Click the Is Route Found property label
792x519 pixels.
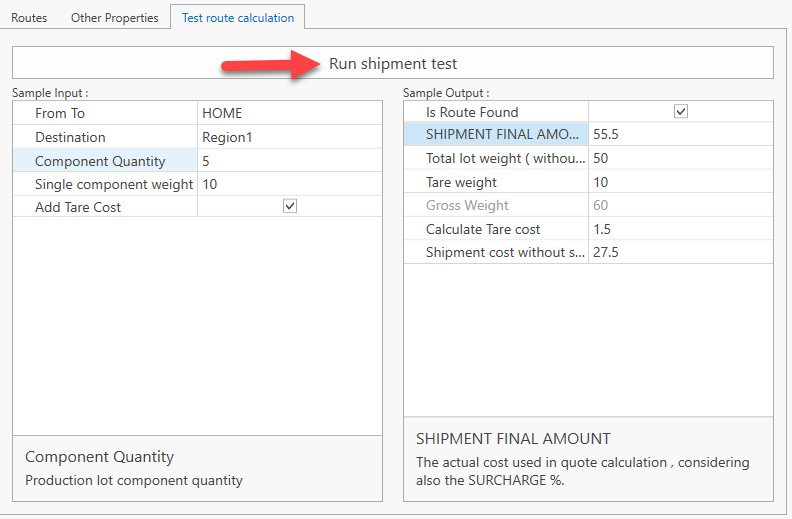472,112
